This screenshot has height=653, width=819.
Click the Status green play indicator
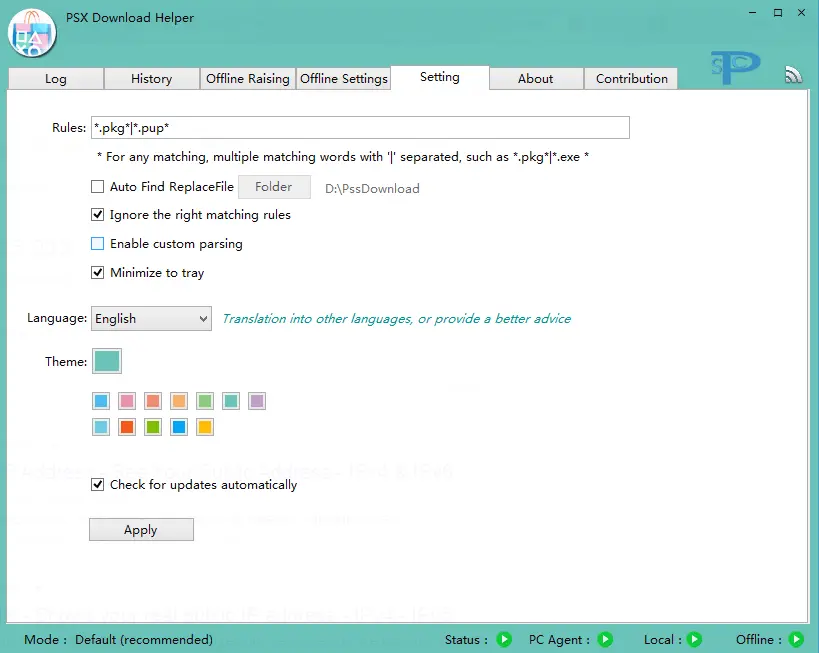tap(504, 639)
